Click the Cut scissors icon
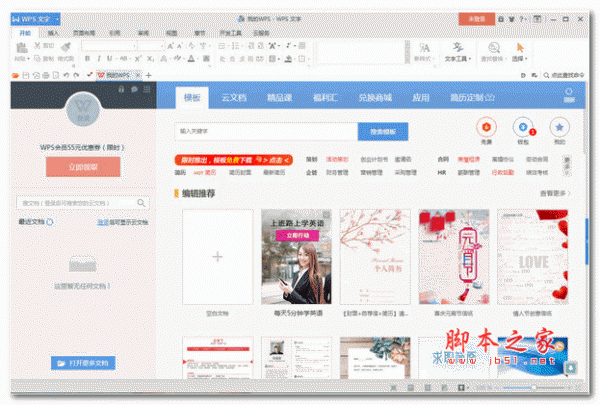This screenshot has width=600, height=405. tap(38, 46)
